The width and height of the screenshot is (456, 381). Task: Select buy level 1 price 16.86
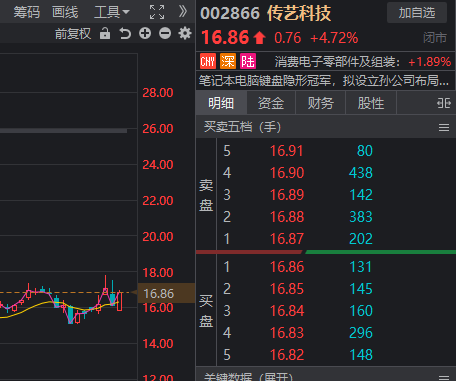287,267
